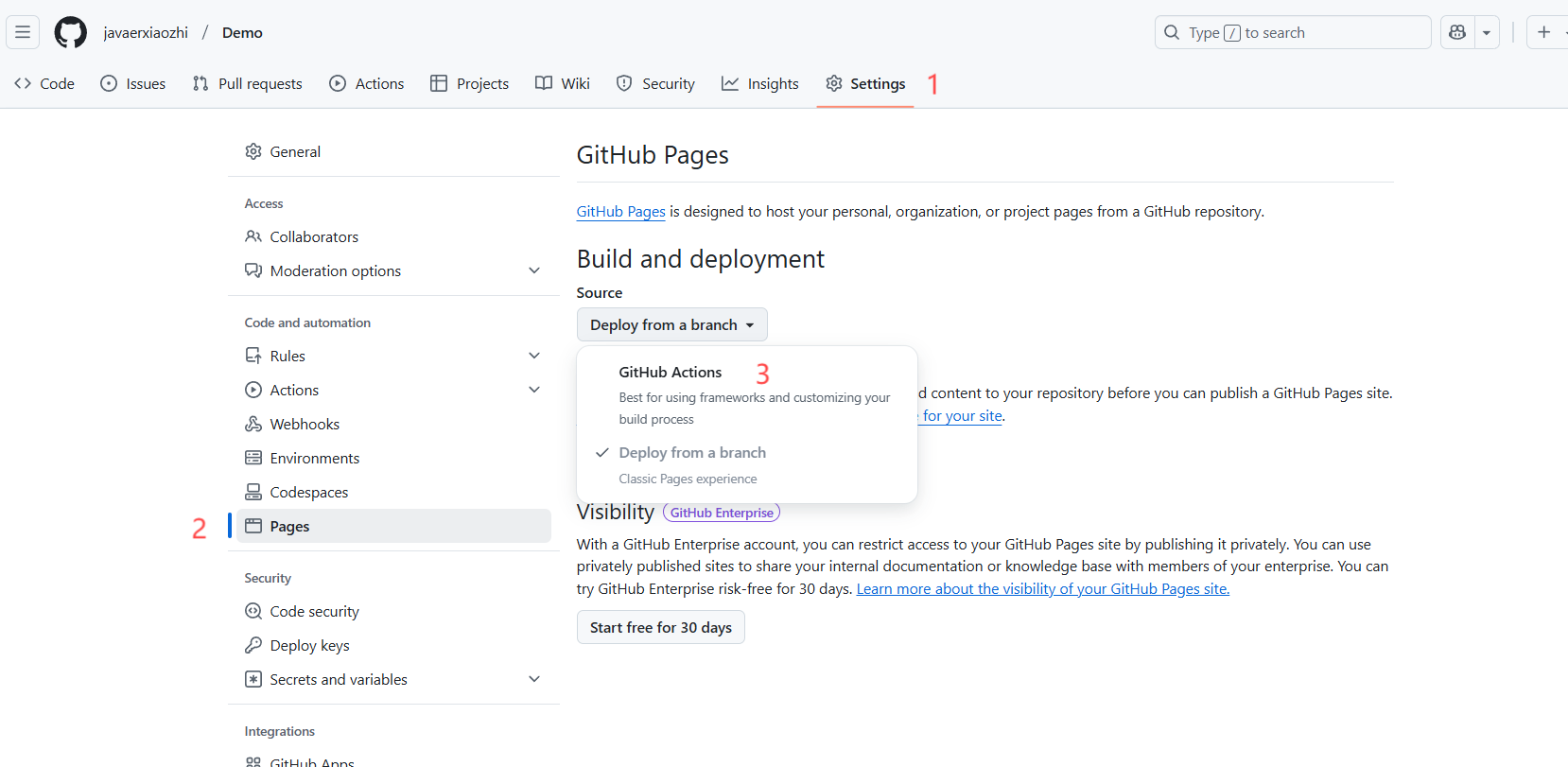Click the Insights graph icon
Screen dimensions: 1568x767
(x=730, y=83)
